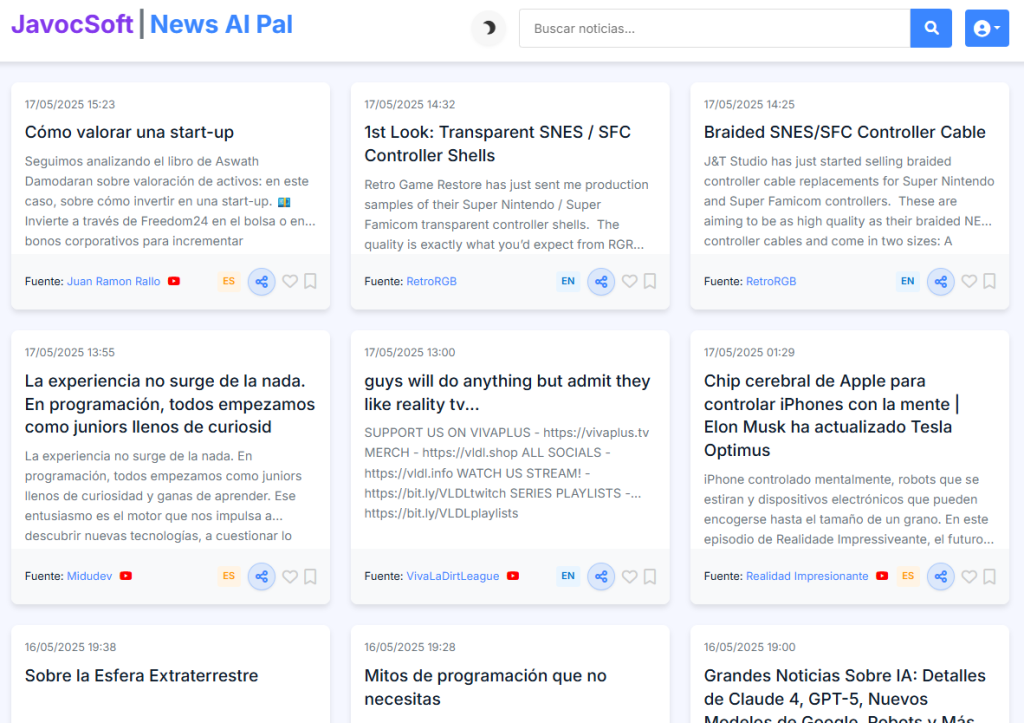Like the Chip cerebral de Apple article

pyautogui.click(x=969, y=577)
